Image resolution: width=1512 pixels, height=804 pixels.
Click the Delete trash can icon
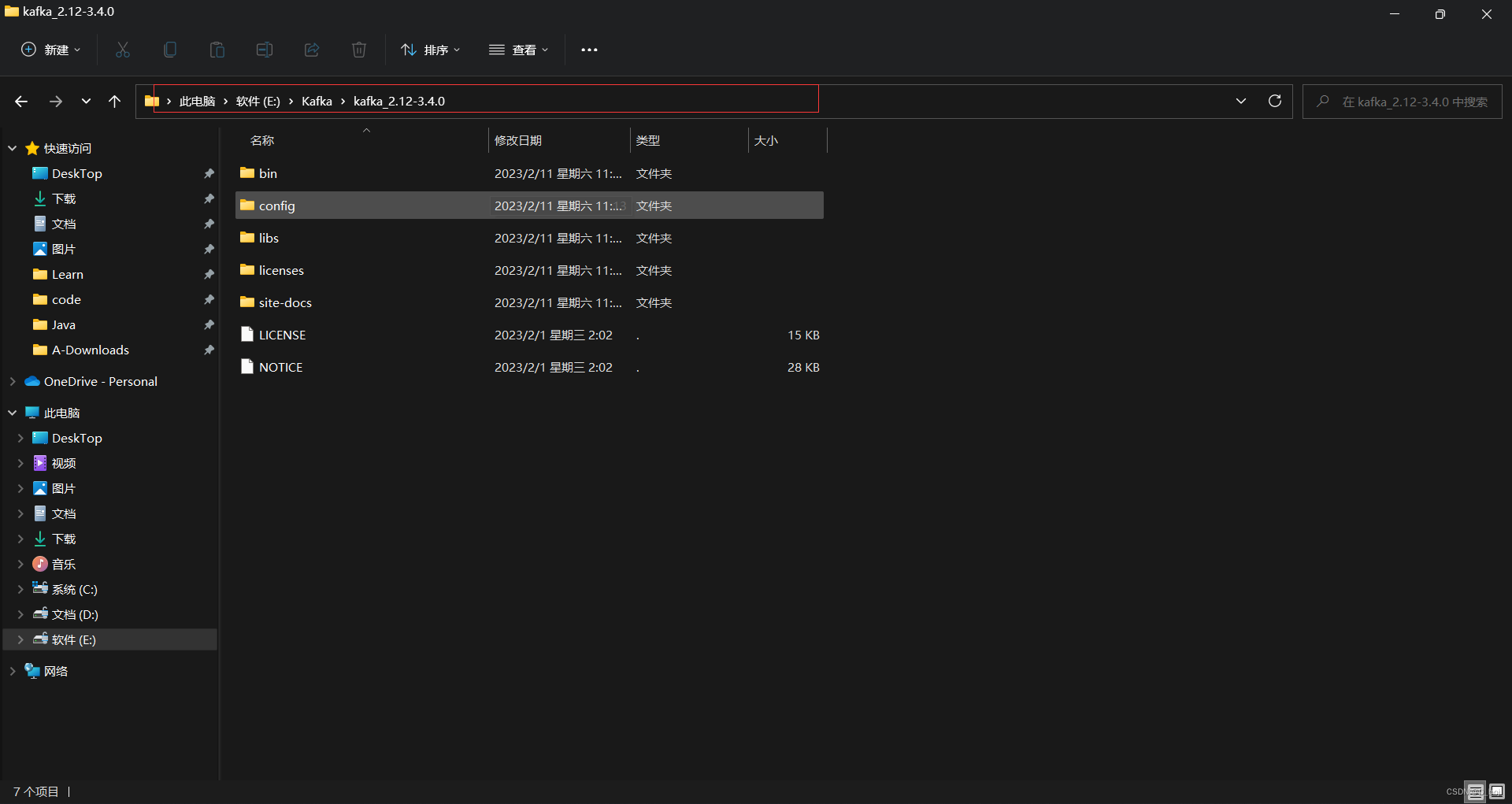pyautogui.click(x=359, y=50)
